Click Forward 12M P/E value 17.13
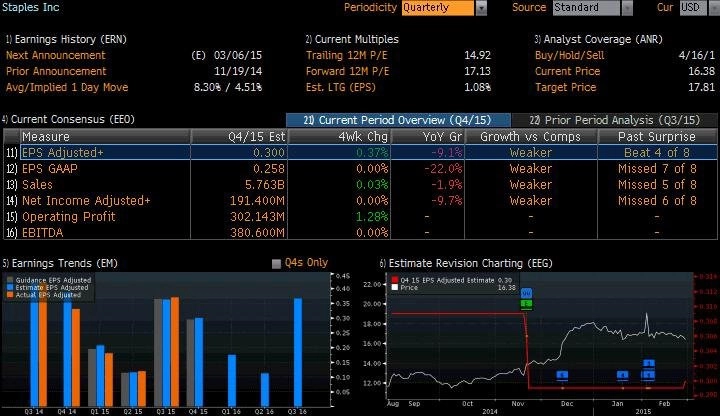720x416 pixels. click(478, 72)
